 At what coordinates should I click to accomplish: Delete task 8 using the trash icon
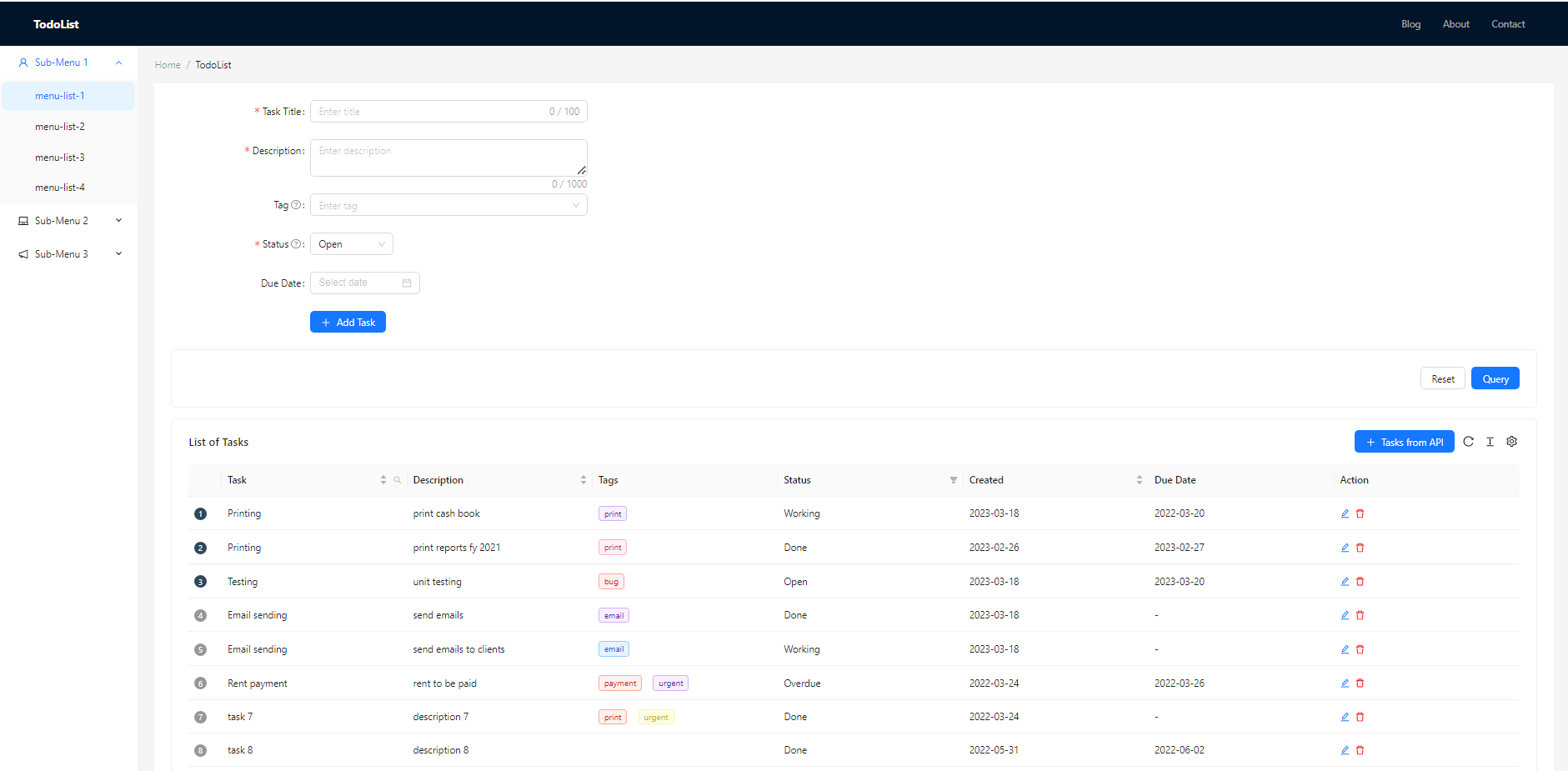1360,749
